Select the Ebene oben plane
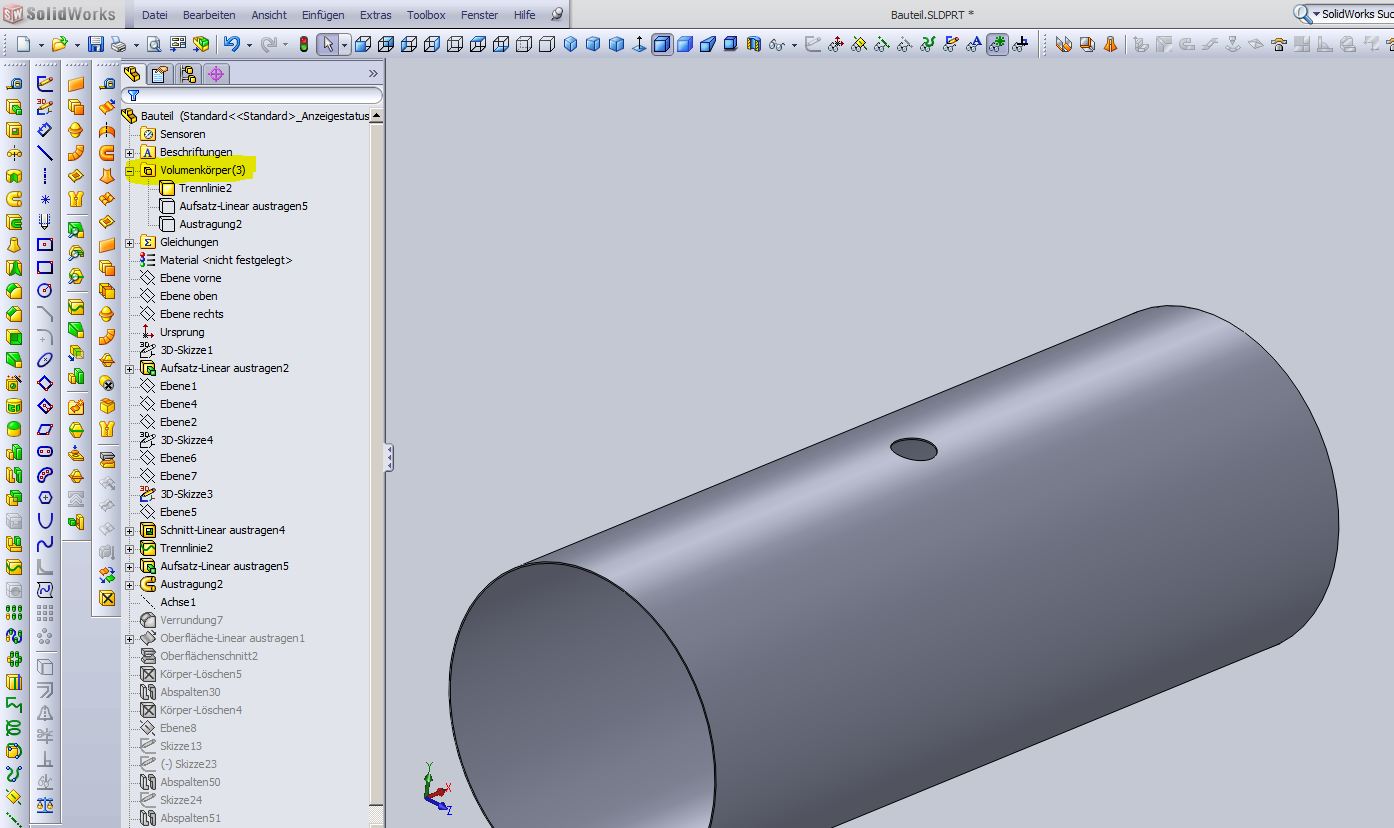 coord(188,296)
